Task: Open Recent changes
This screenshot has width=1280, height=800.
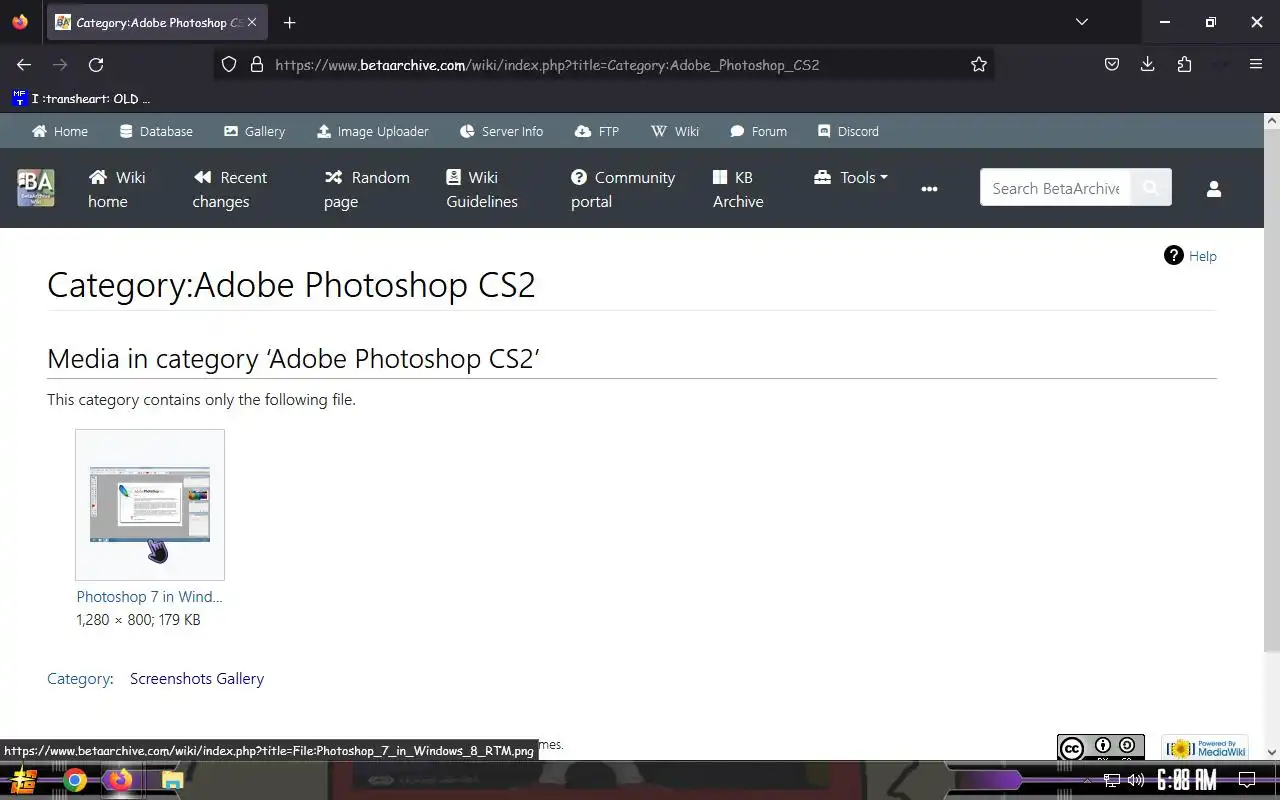Action: [230, 189]
